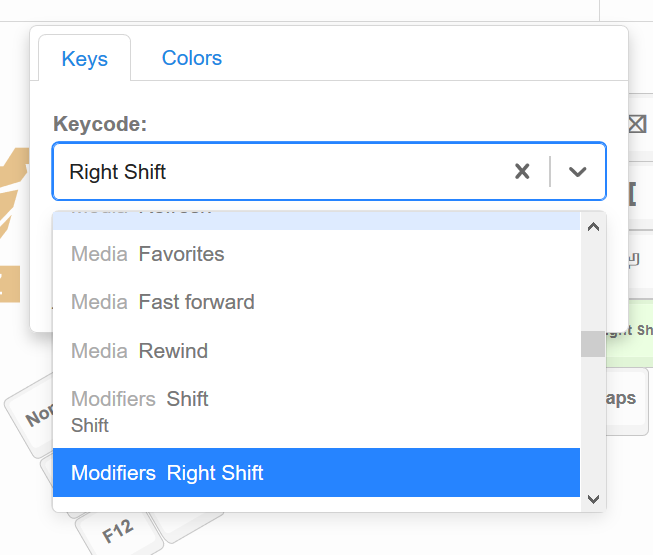Screen dimensions: 653x555
Task: Click dropdown list scroll up arrow
Action: 593,227
